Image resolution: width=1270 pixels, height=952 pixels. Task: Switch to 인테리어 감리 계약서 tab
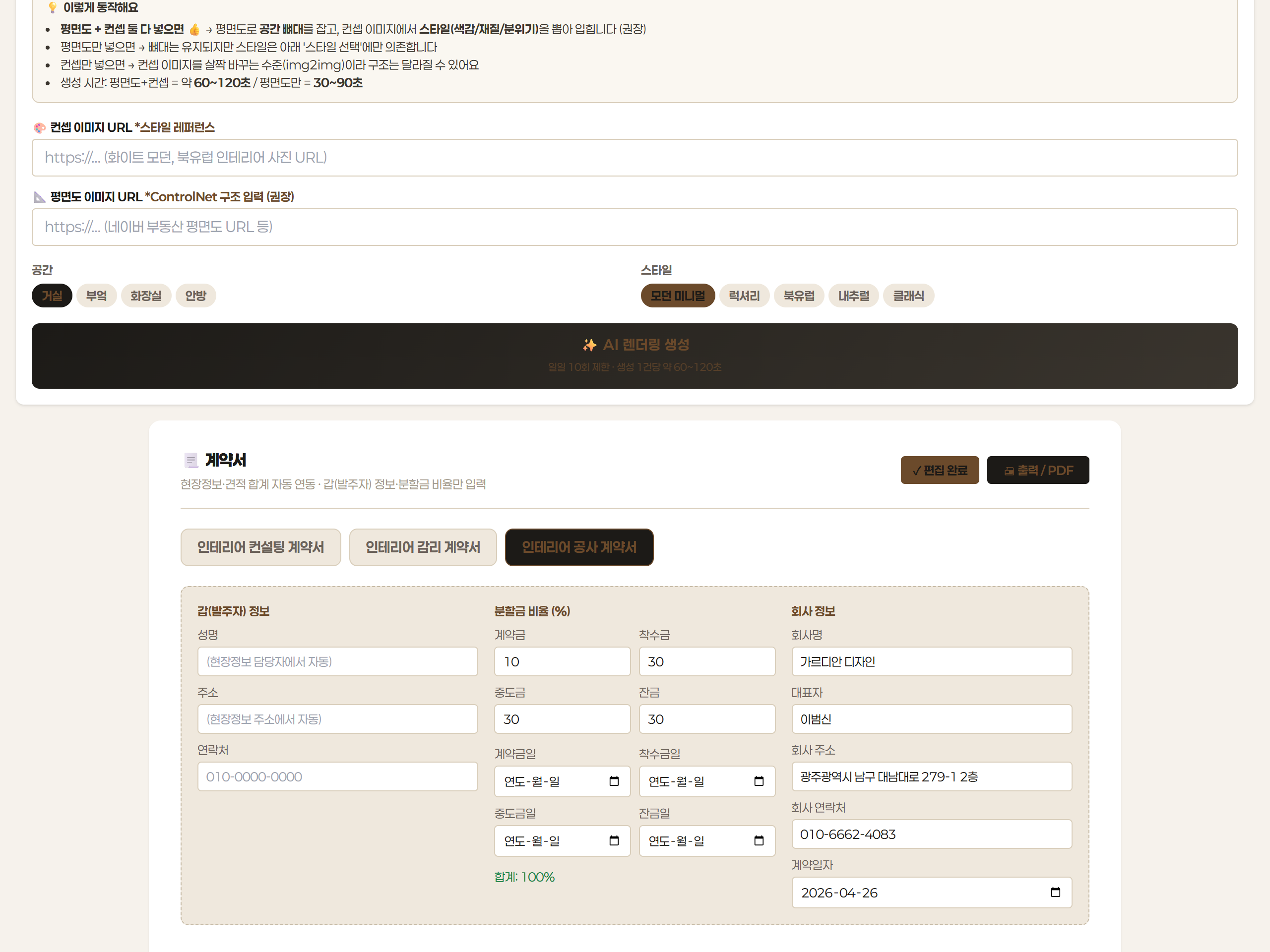click(423, 547)
